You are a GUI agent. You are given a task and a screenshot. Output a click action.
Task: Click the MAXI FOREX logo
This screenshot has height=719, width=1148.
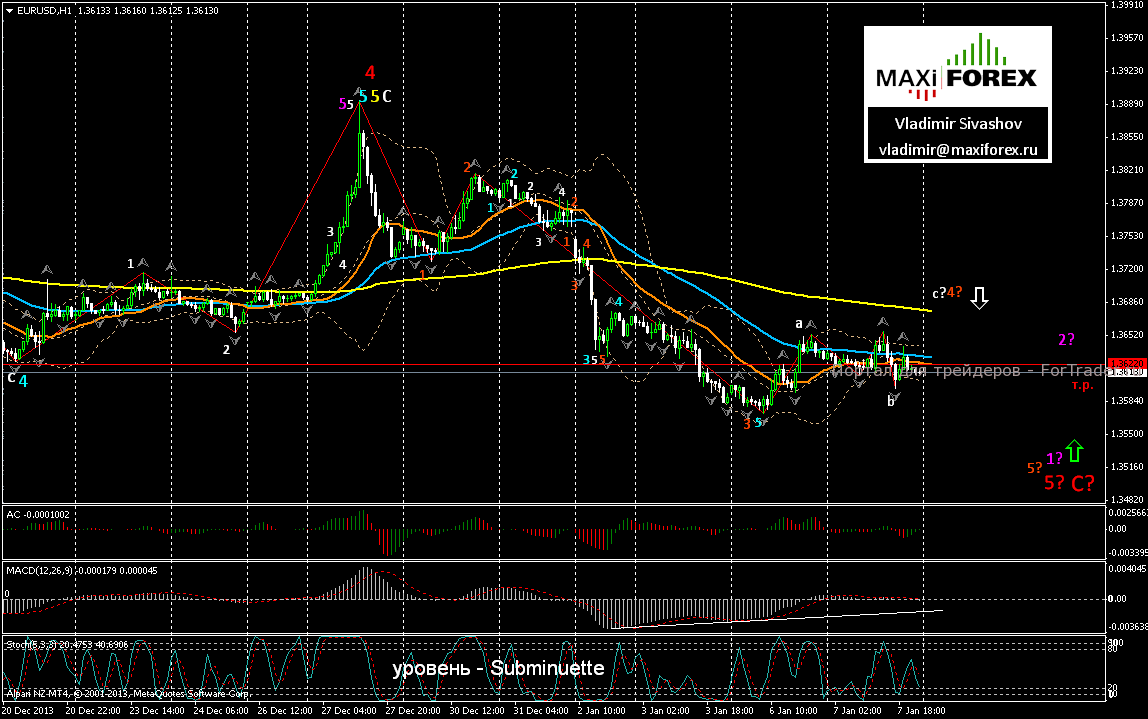tap(957, 68)
